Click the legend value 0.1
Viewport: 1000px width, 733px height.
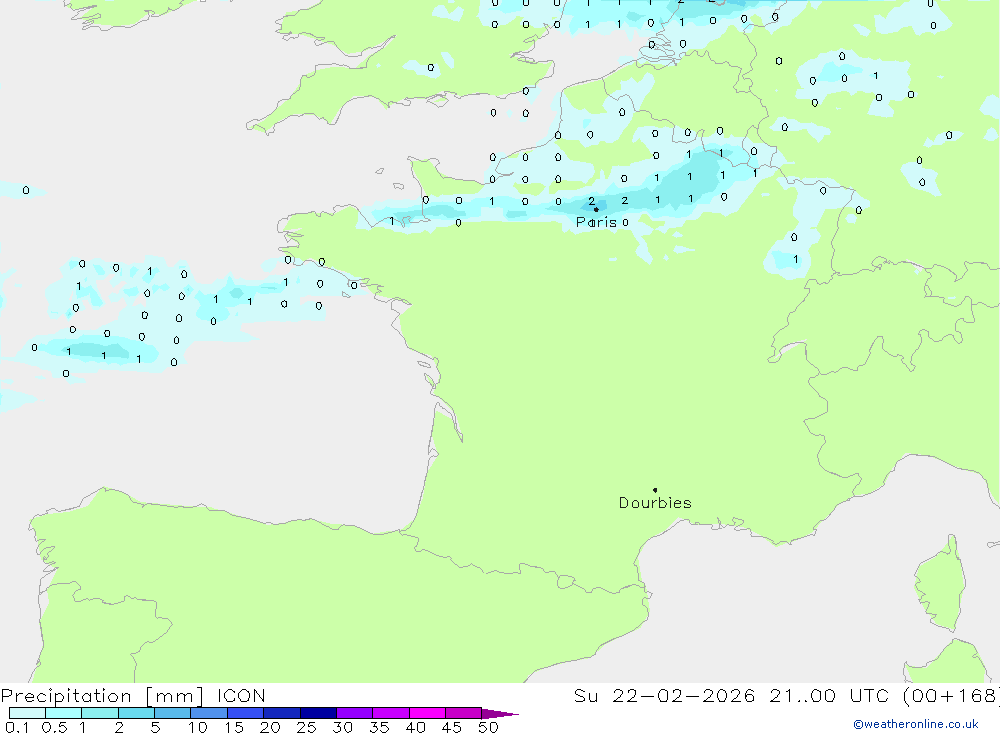tap(17, 727)
